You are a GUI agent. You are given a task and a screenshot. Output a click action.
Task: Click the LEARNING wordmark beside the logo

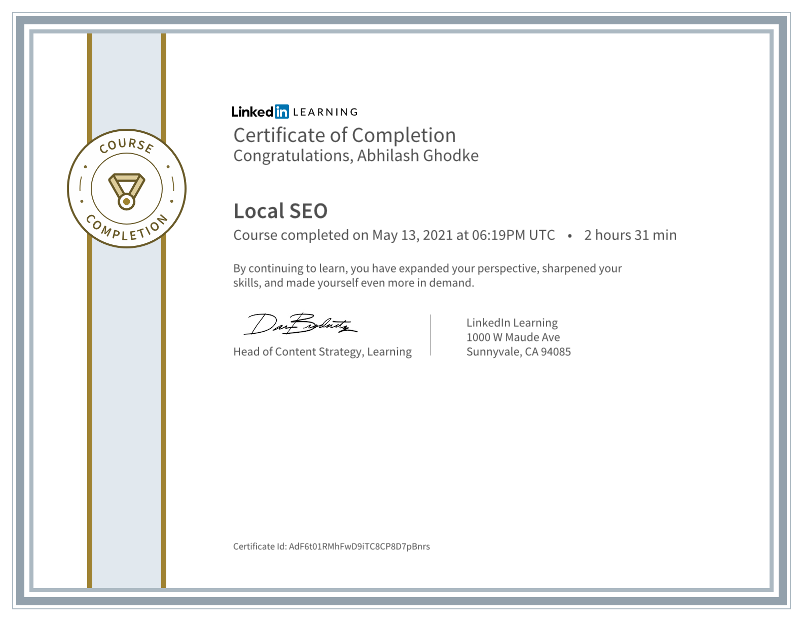click(325, 112)
